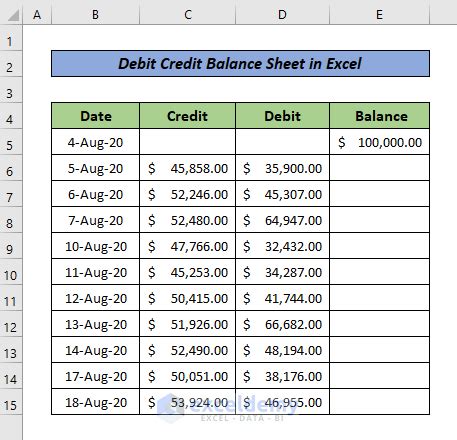457x440 pixels.
Task: Select the empty Balance cell for 18-Aug-20
Action: point(379,402)
